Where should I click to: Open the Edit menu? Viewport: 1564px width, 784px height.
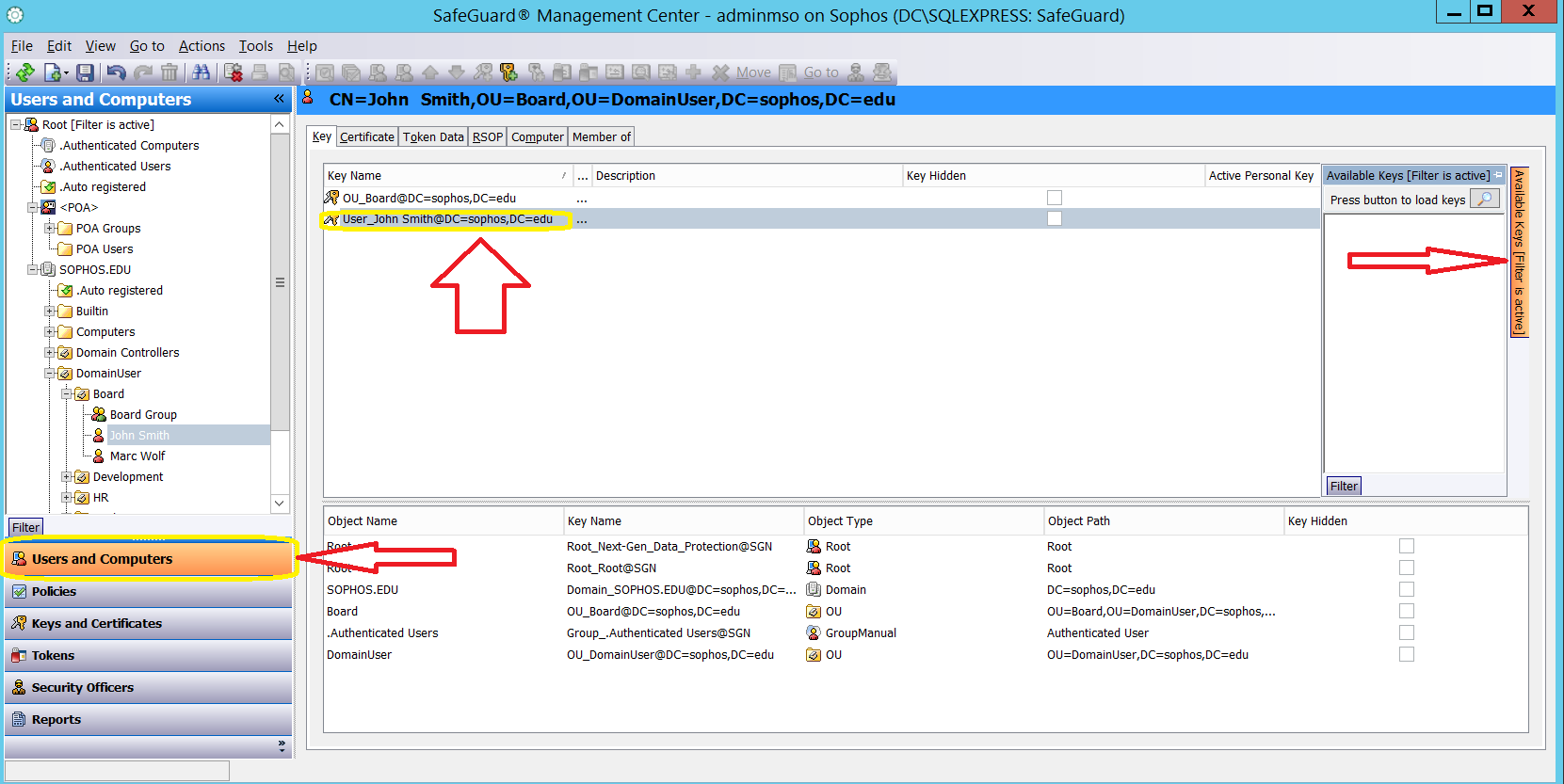tap(59, 45)
